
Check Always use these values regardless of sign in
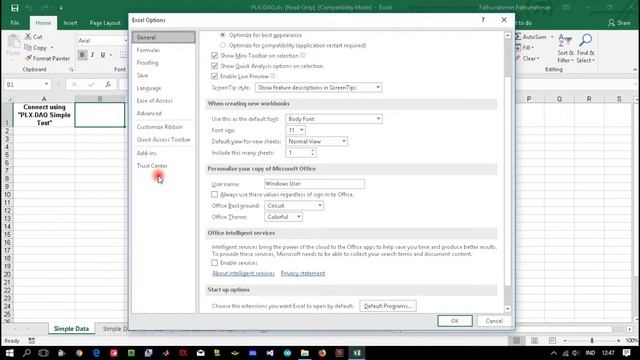click(x=215, y=194)
